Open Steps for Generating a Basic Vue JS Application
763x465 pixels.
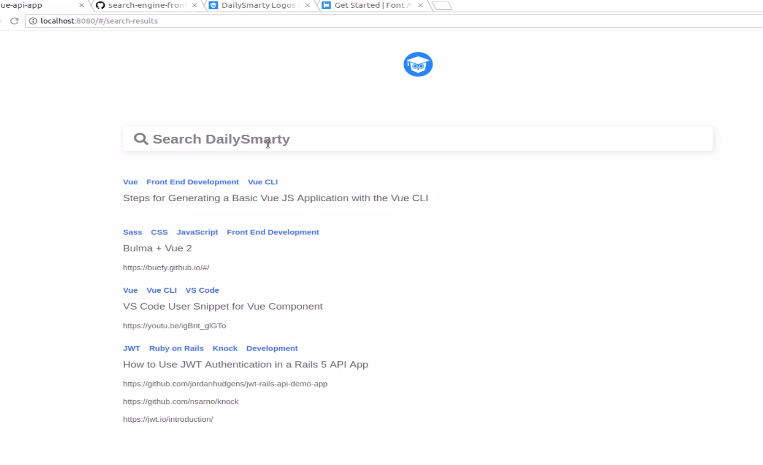tap(275, 198)
